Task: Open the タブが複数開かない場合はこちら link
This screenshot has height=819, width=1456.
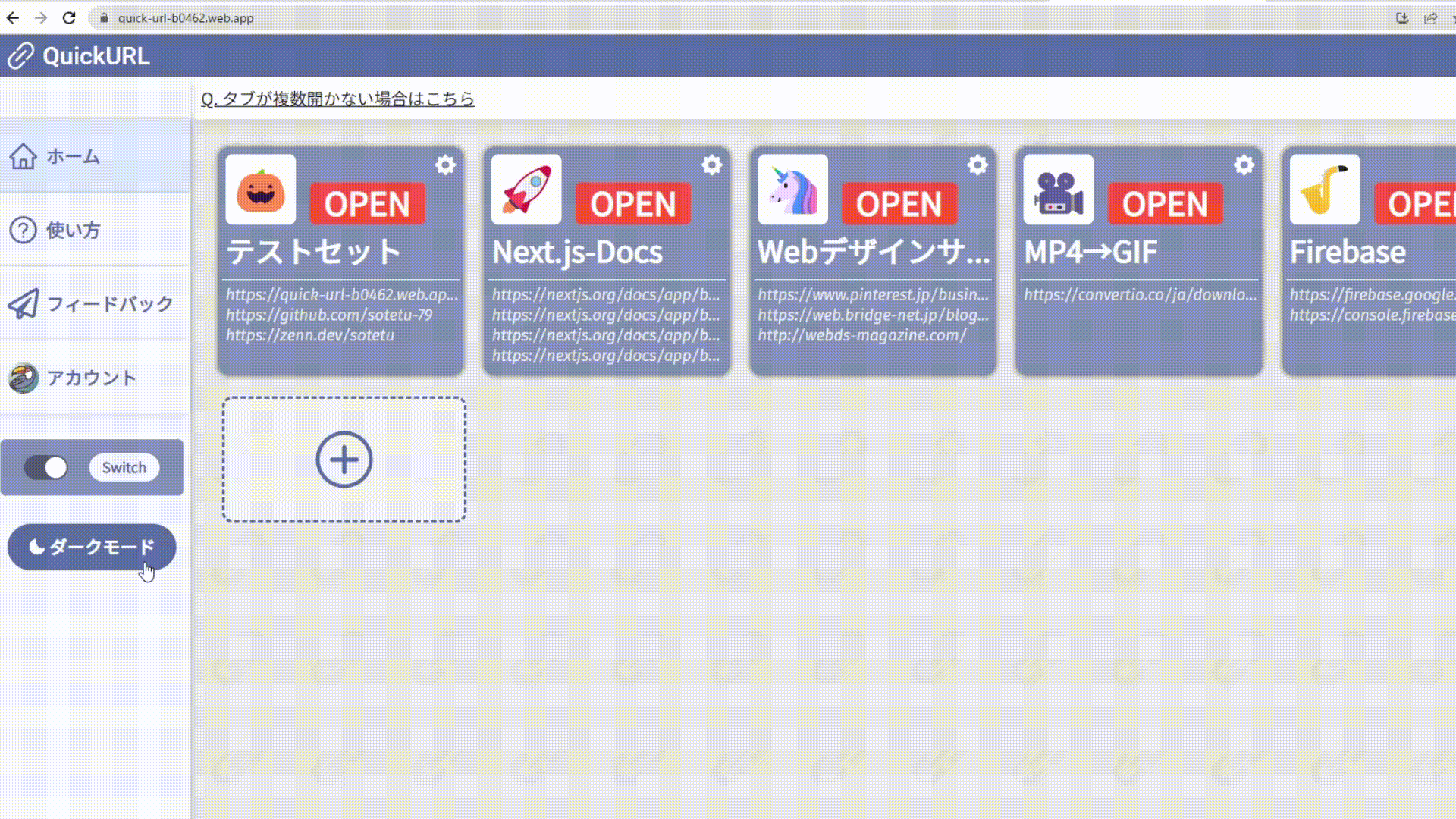Action: click(x=337, y=99)
